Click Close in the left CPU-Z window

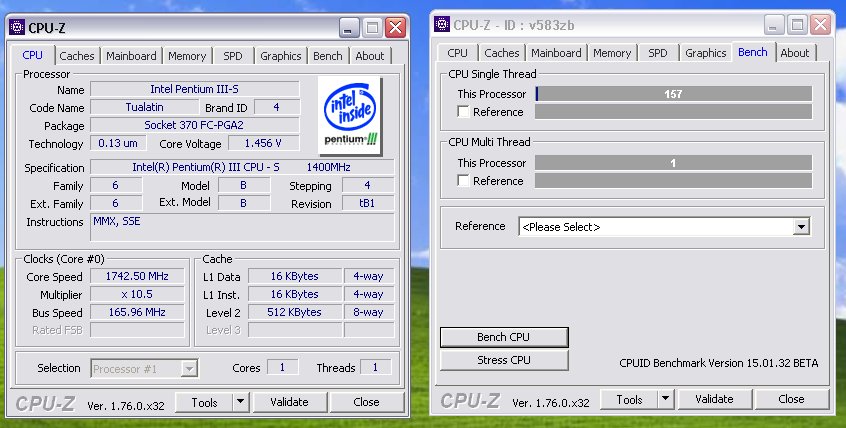(x=366, y=402)
